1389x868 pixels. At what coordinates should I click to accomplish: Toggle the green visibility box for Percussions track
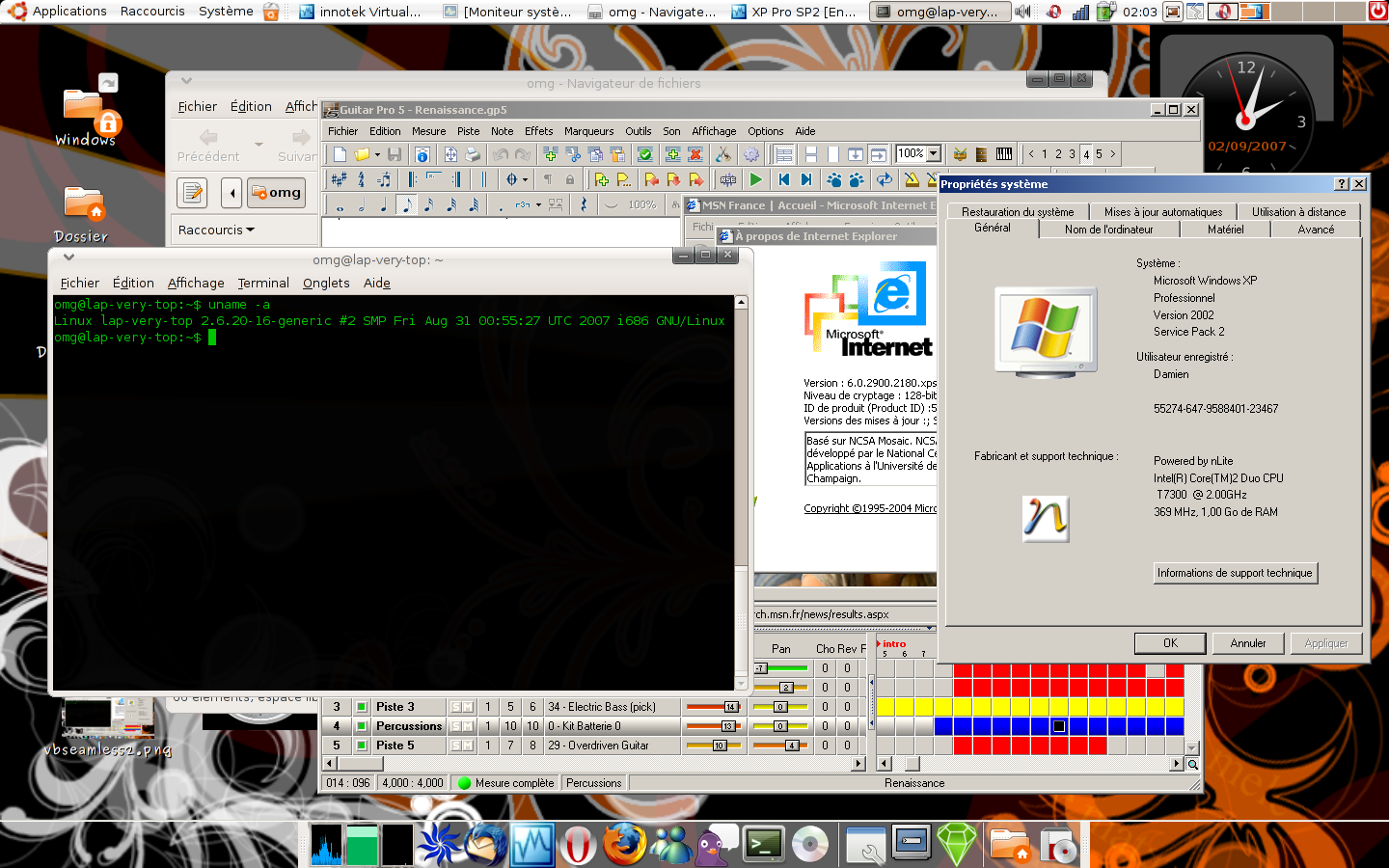362,726
